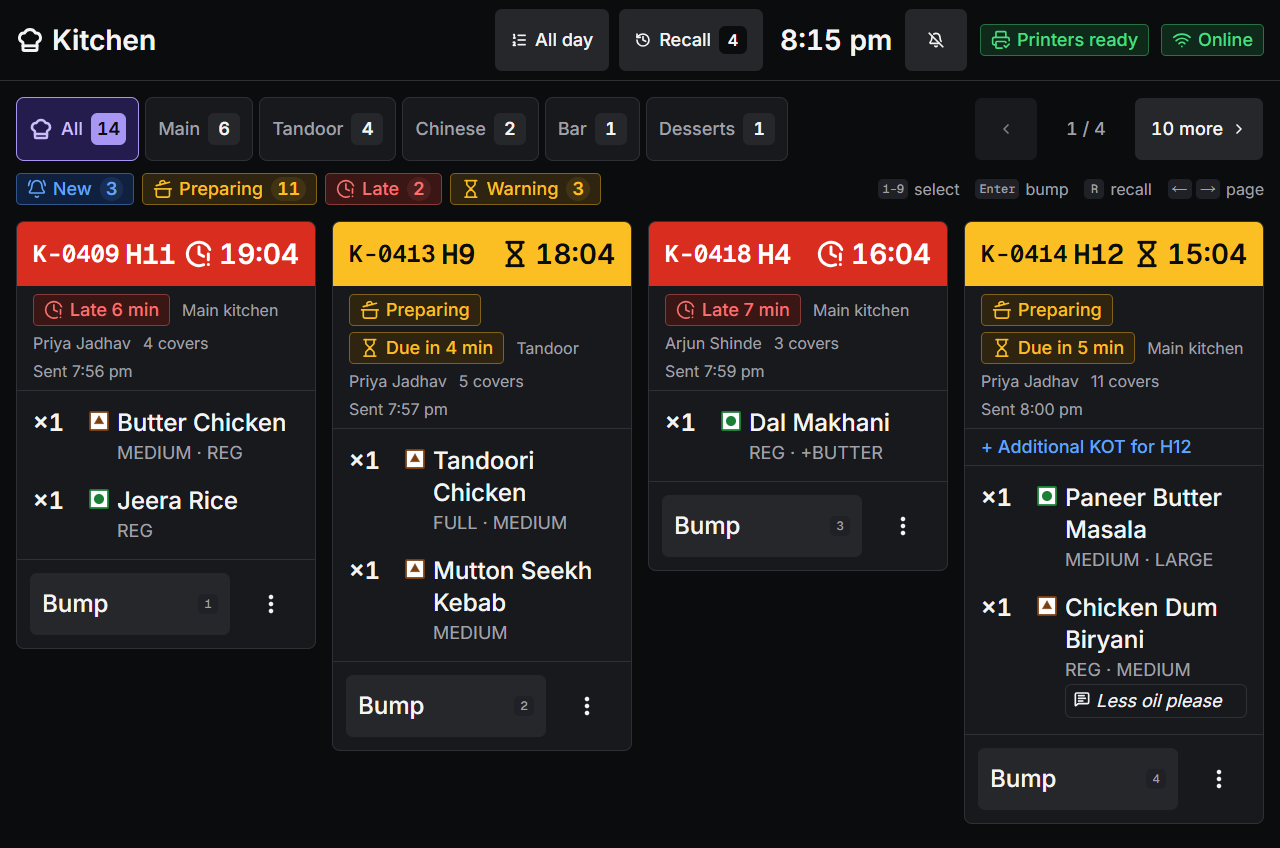Open the three-dot menu for ticket K-0409
1280x848 pixels.
pos(270,604)
